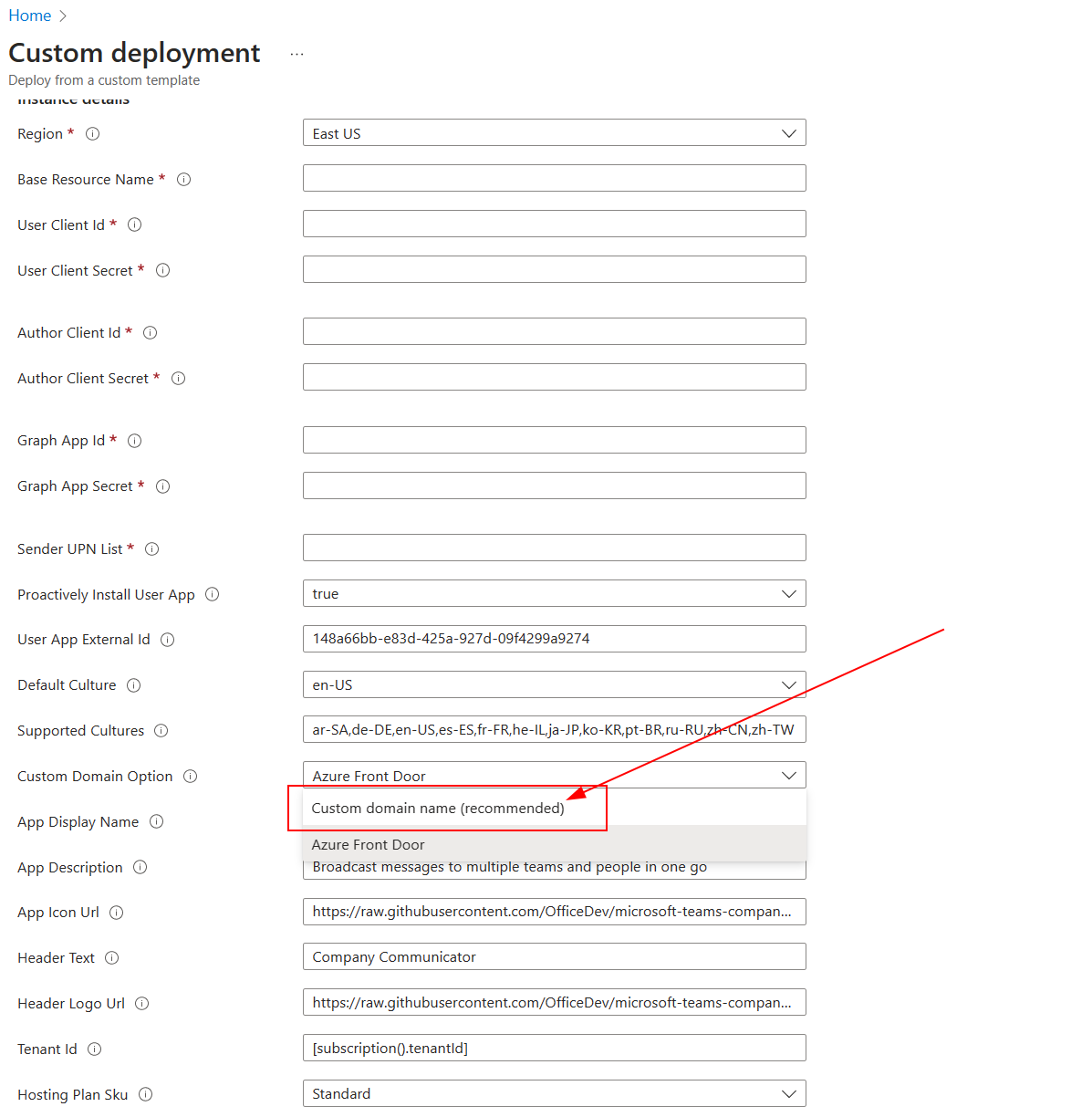Click the User Client Id info icon
1092x1117 pixels.
pos(134,224)
